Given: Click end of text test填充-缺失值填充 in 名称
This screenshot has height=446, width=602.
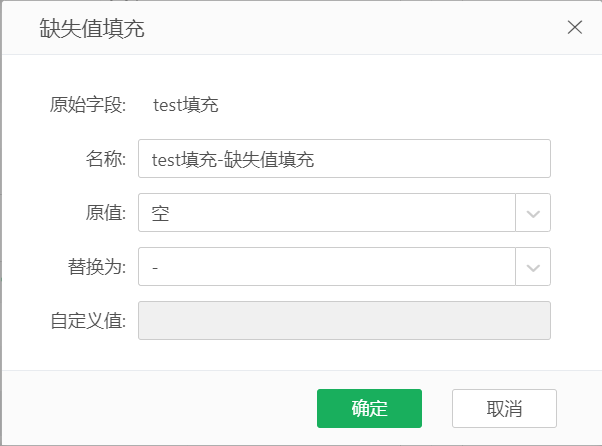Looking at the screenshot, I should click(x=315, y=158).
